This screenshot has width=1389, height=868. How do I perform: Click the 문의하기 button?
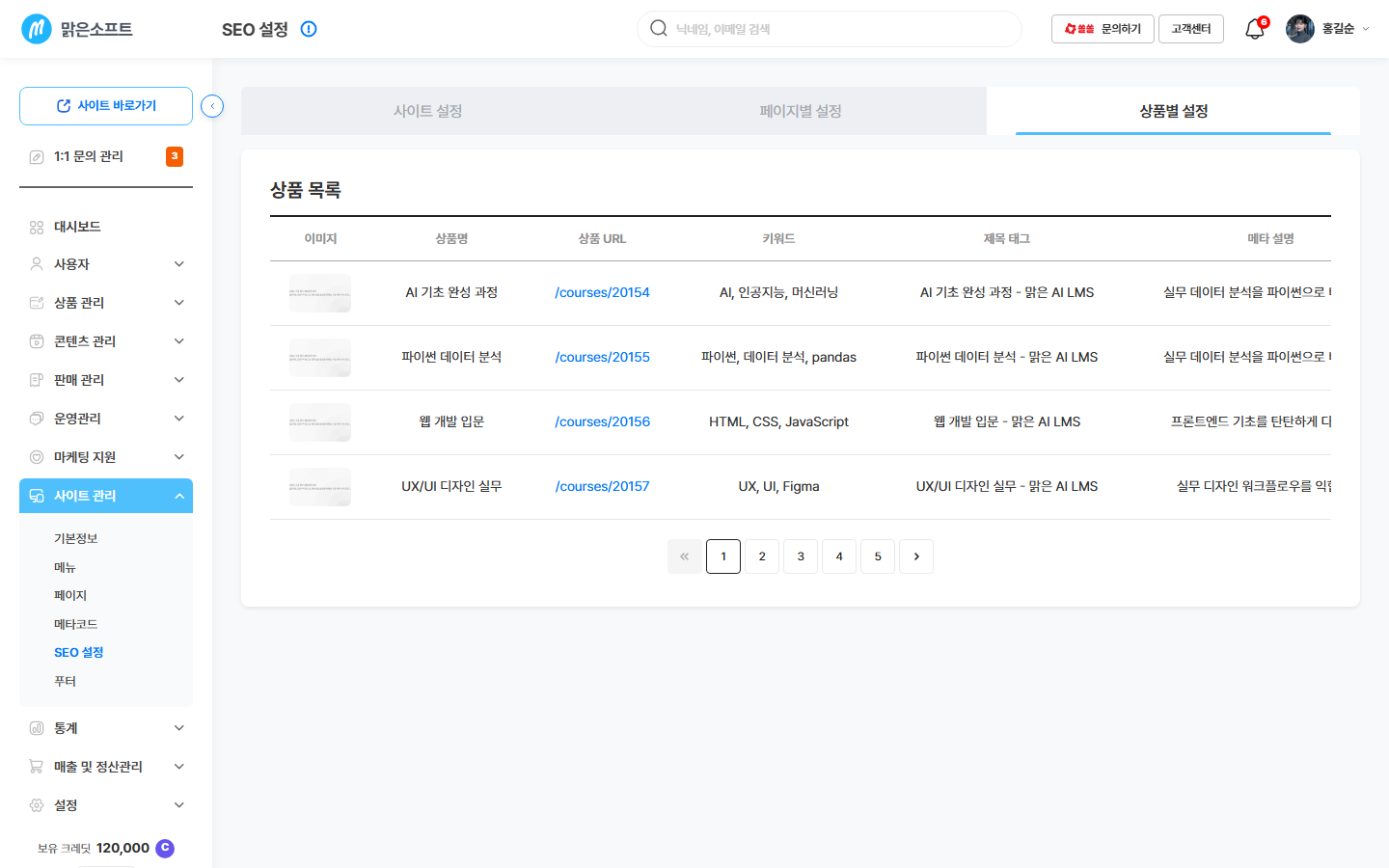(x=1103, y=29)
